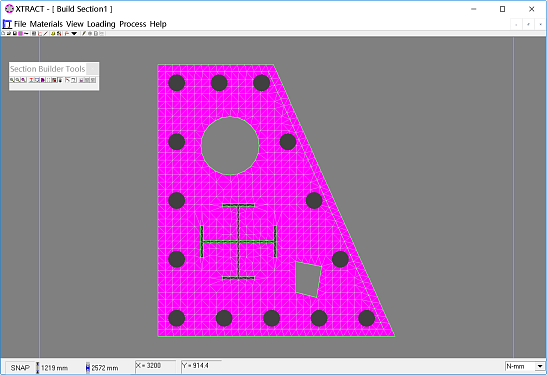The width and height of the screenshot is (547, 375).
Task: Click the diamond-shaped void in the section
Action: 308,279
